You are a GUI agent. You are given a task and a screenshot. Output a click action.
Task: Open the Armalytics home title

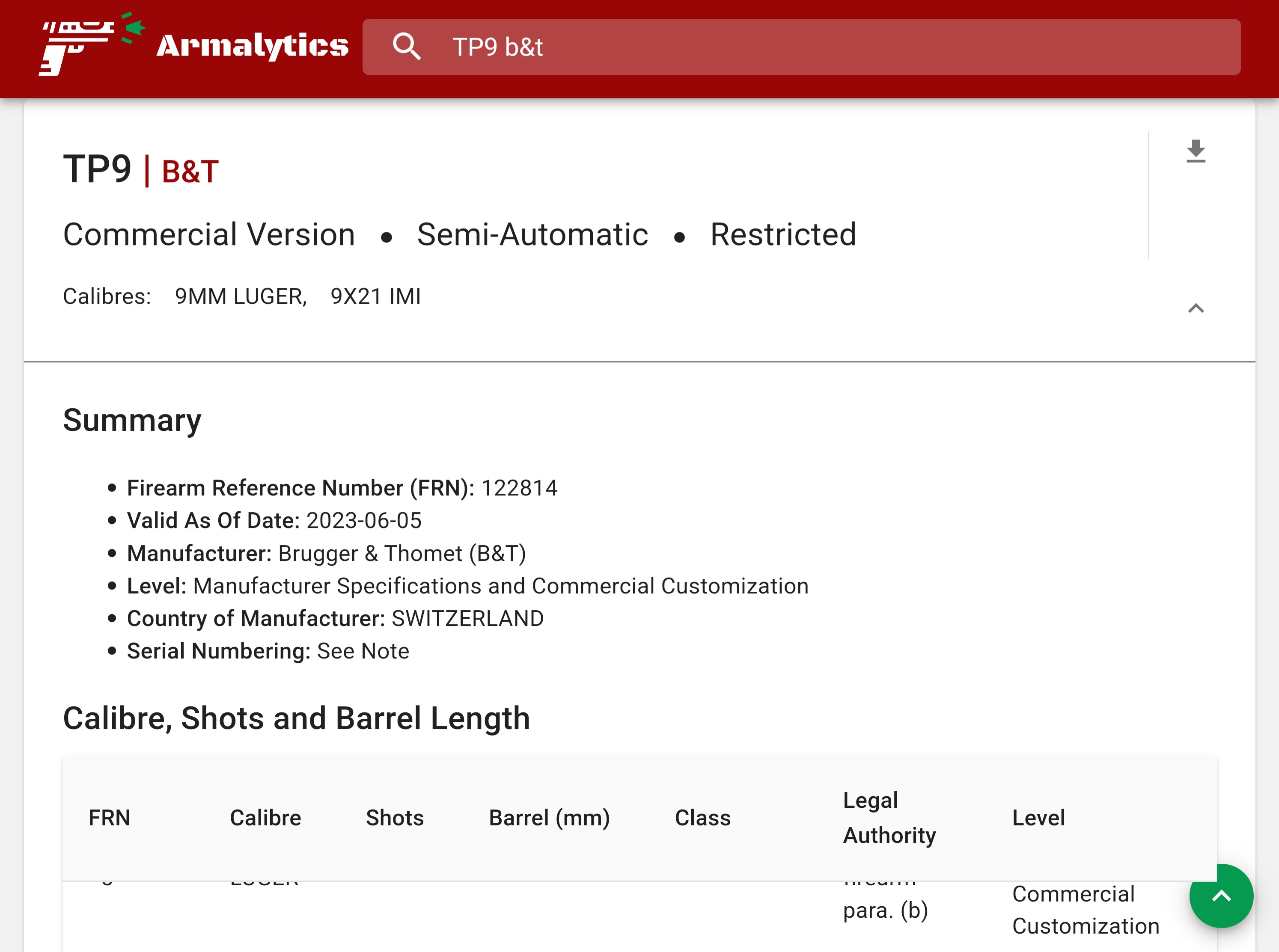[252, 45]
